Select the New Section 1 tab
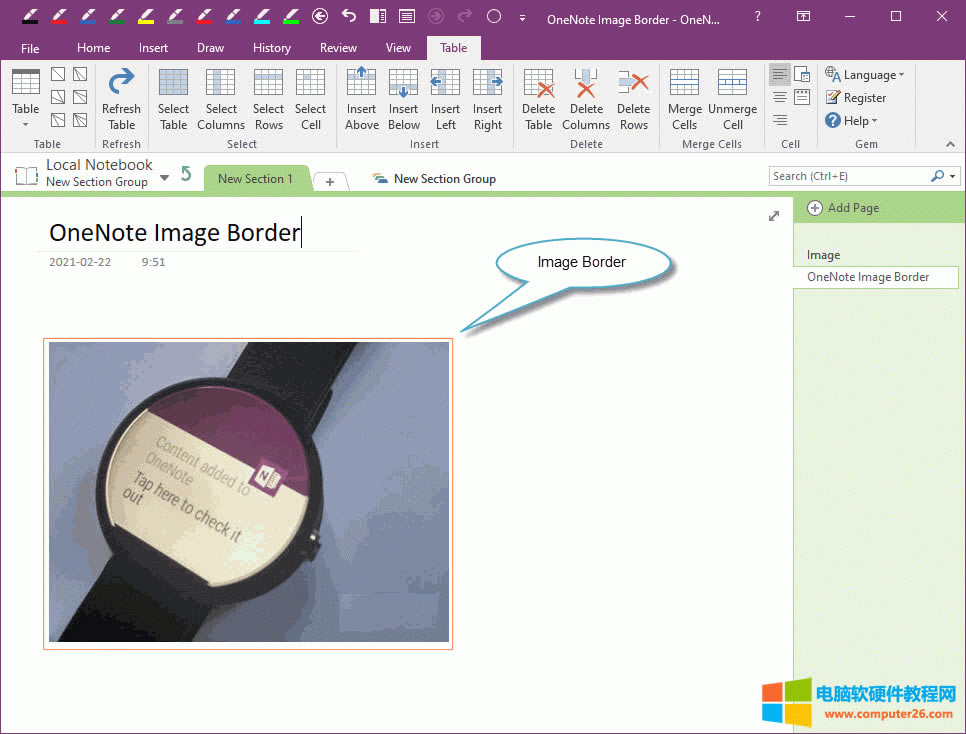 click(256, 178)
